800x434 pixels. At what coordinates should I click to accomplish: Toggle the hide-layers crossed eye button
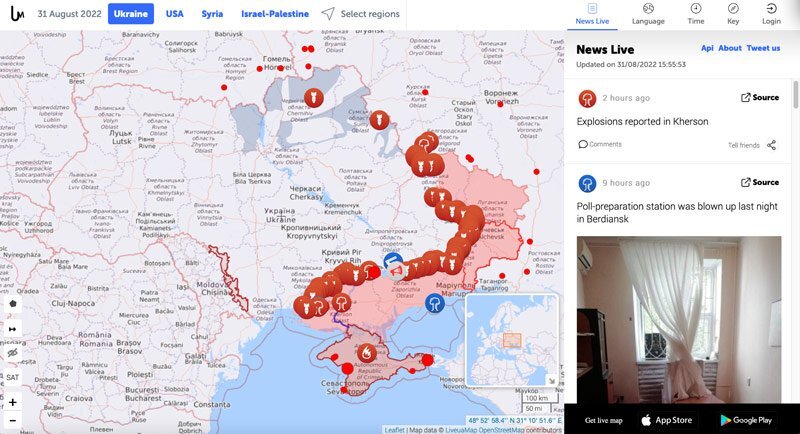tap(12, 353)
